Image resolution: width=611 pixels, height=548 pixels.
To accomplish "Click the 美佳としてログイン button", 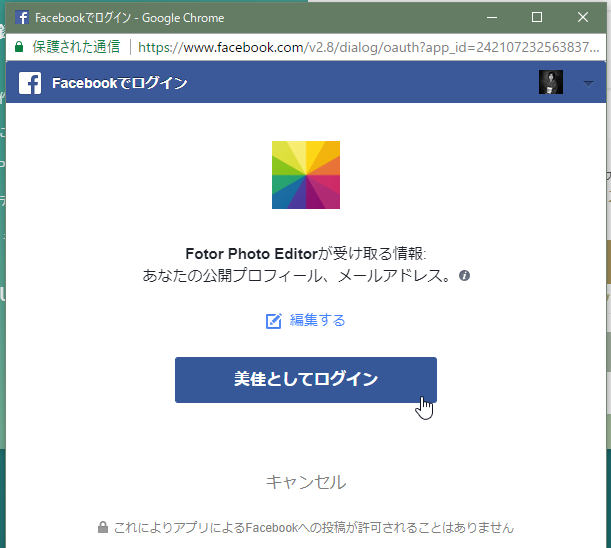I will 306,380.
